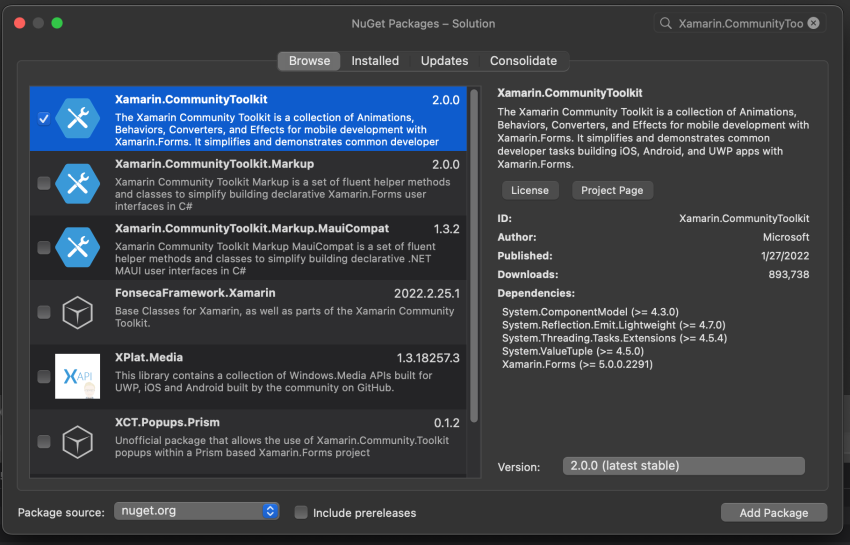
Task: Click the XCT.Popups.Prism cube icon
Action: (77, 441)
